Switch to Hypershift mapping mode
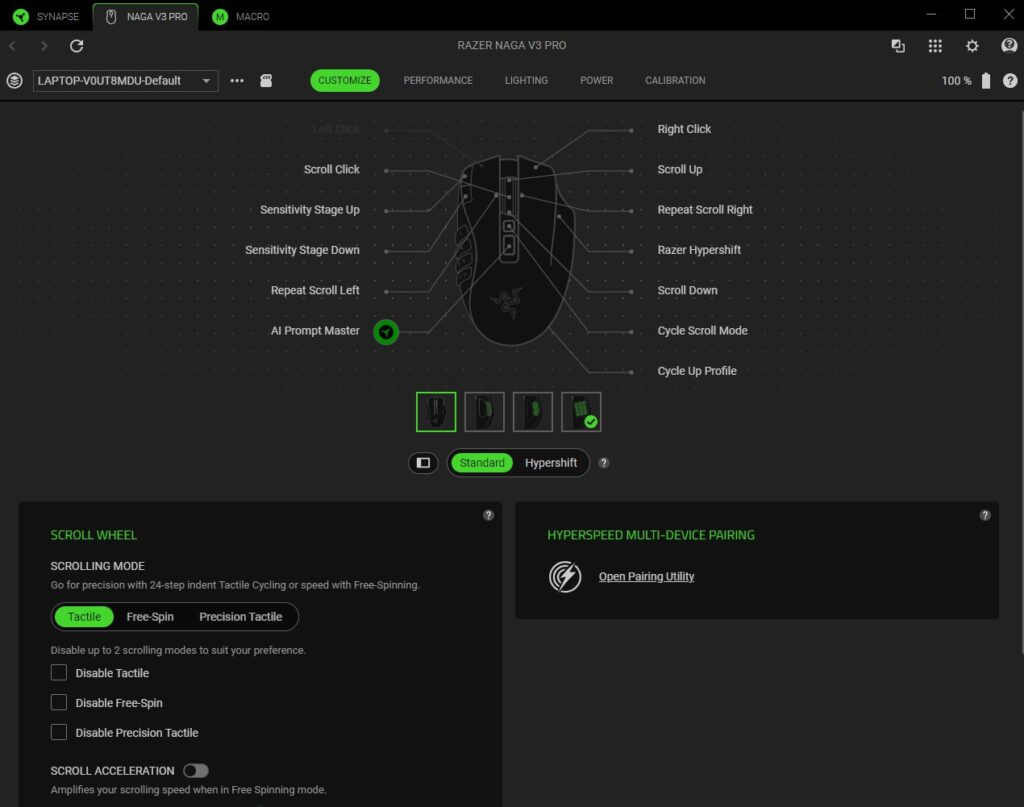 pyautogui.click(x=551, y=463)
